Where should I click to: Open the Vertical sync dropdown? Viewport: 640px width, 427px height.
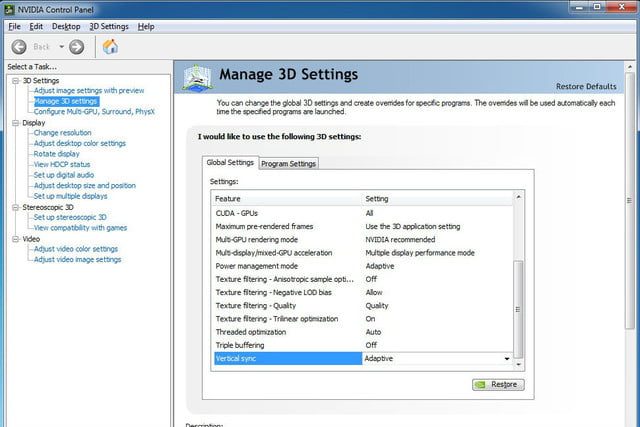pyautogui.click(x=506, y=358)
